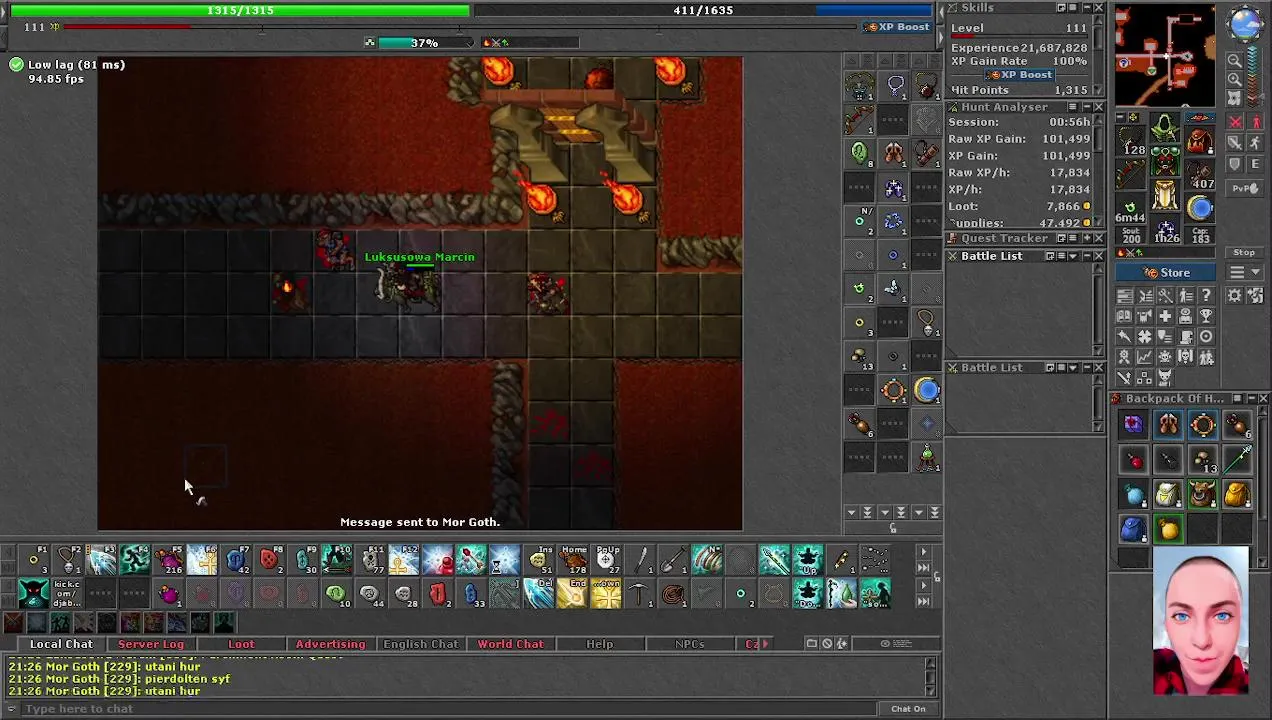
Task: Select the boots item in the backpack container
Action: pos(1169,424)
